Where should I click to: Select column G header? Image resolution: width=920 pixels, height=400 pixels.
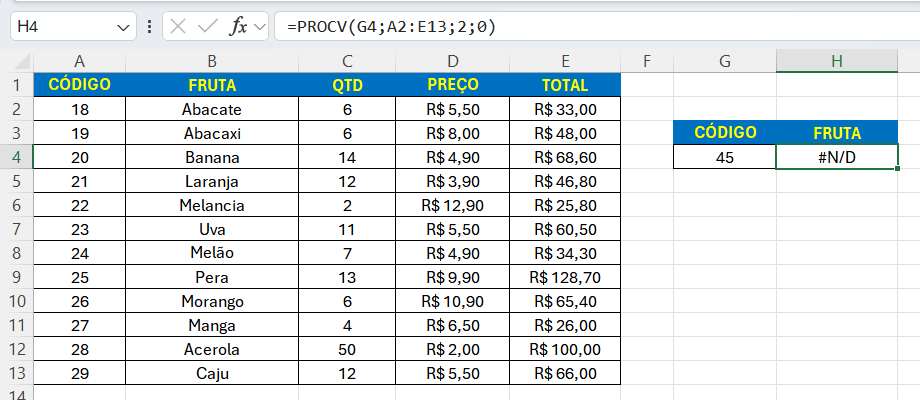[725, 61]
